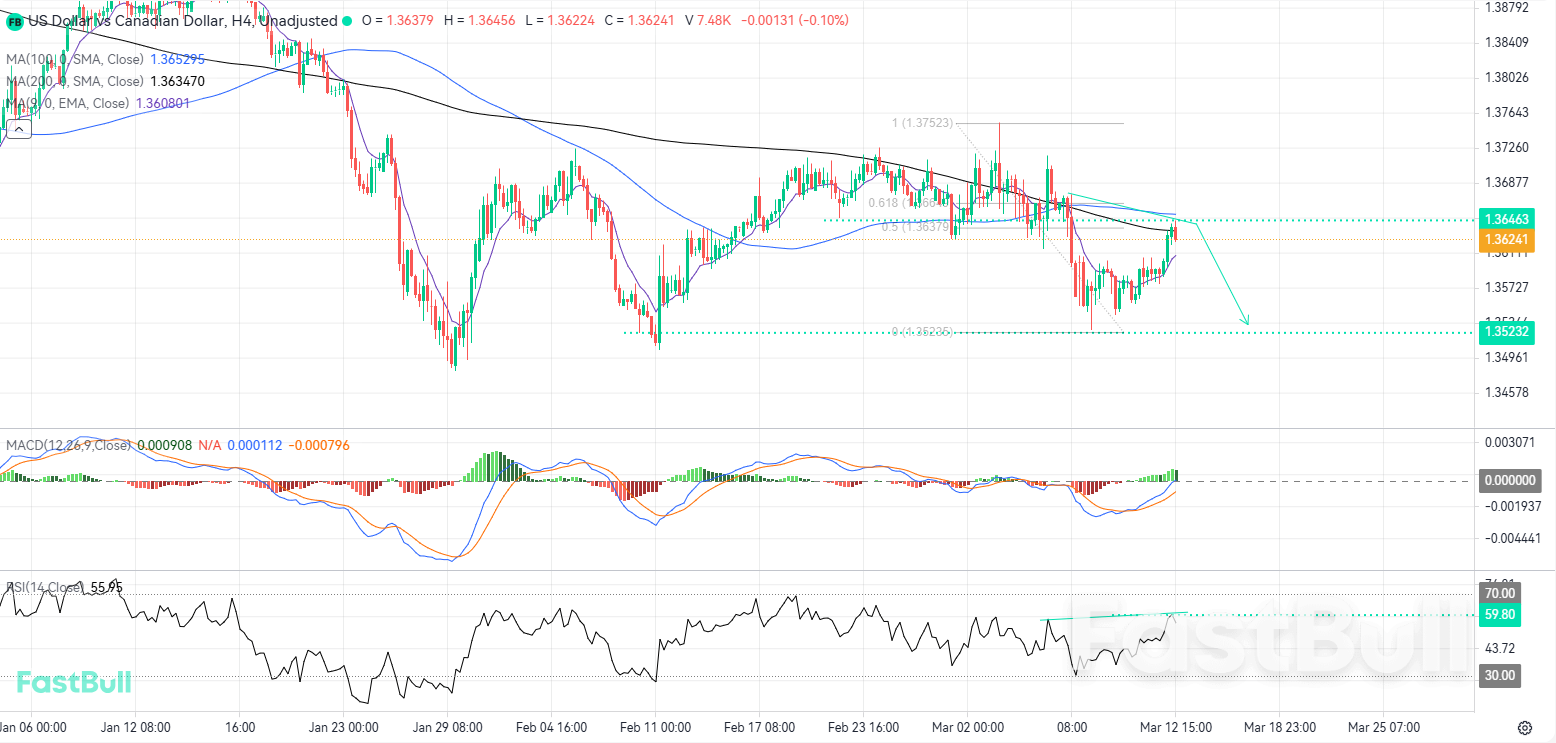The image size is (1556, 743).
Task: Click the orange 1.36241 current price tag
Action: (x=1508, y=240)
